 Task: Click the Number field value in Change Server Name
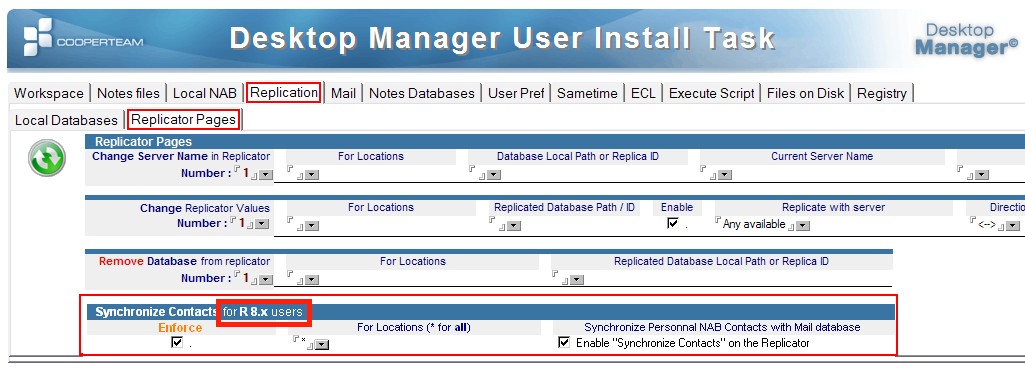point(246,173)
